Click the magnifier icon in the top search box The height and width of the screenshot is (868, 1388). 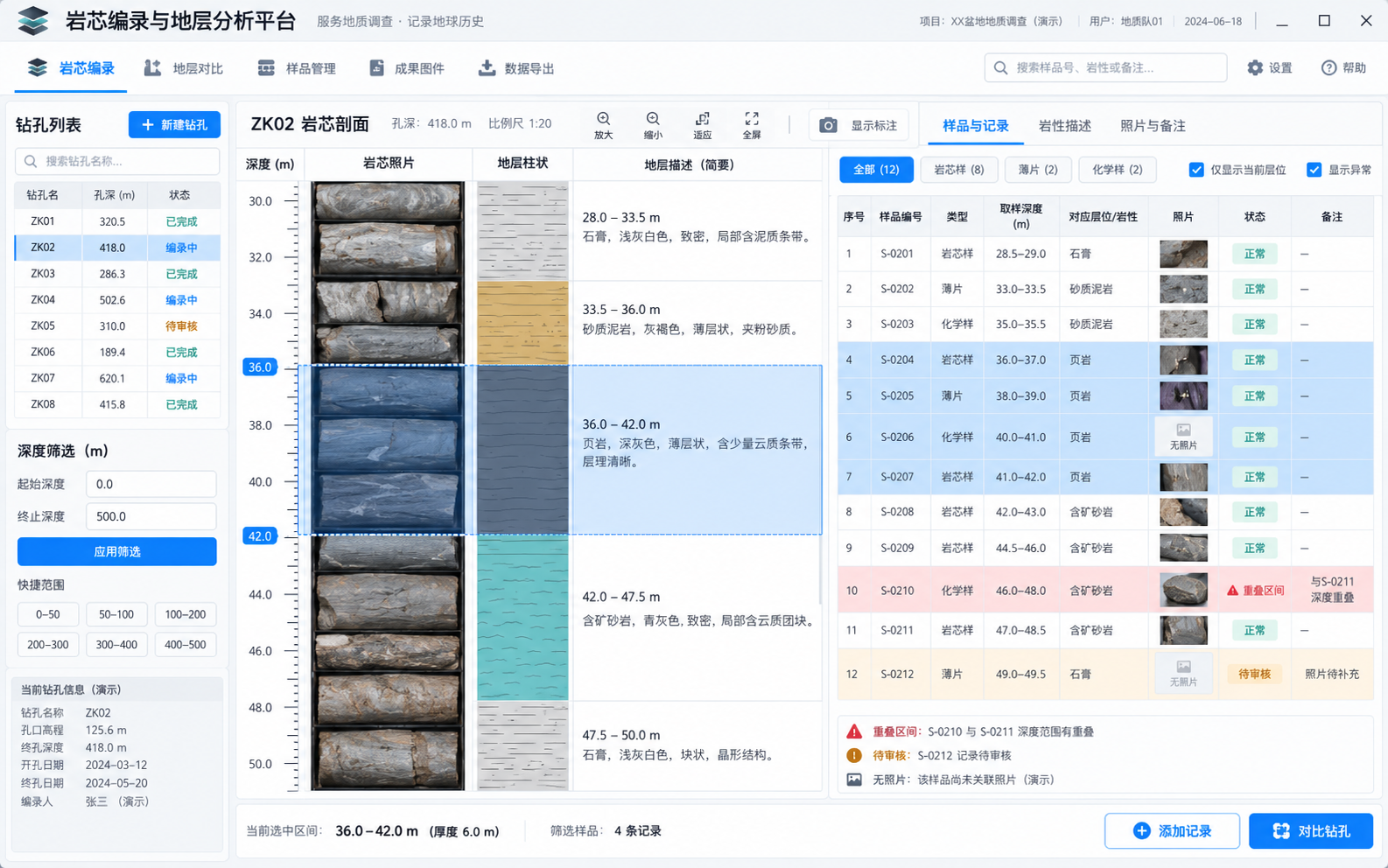click(1001, 68)
